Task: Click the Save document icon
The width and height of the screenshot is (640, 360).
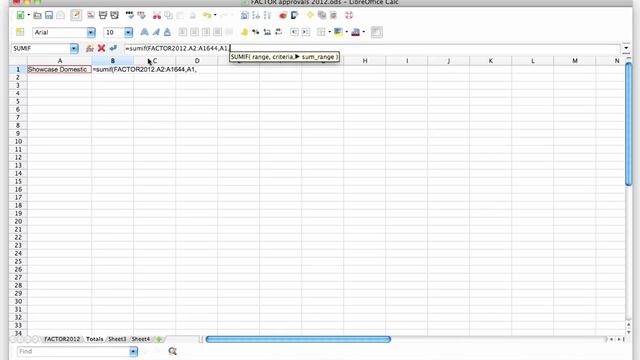Action: [x=49, y=16]
